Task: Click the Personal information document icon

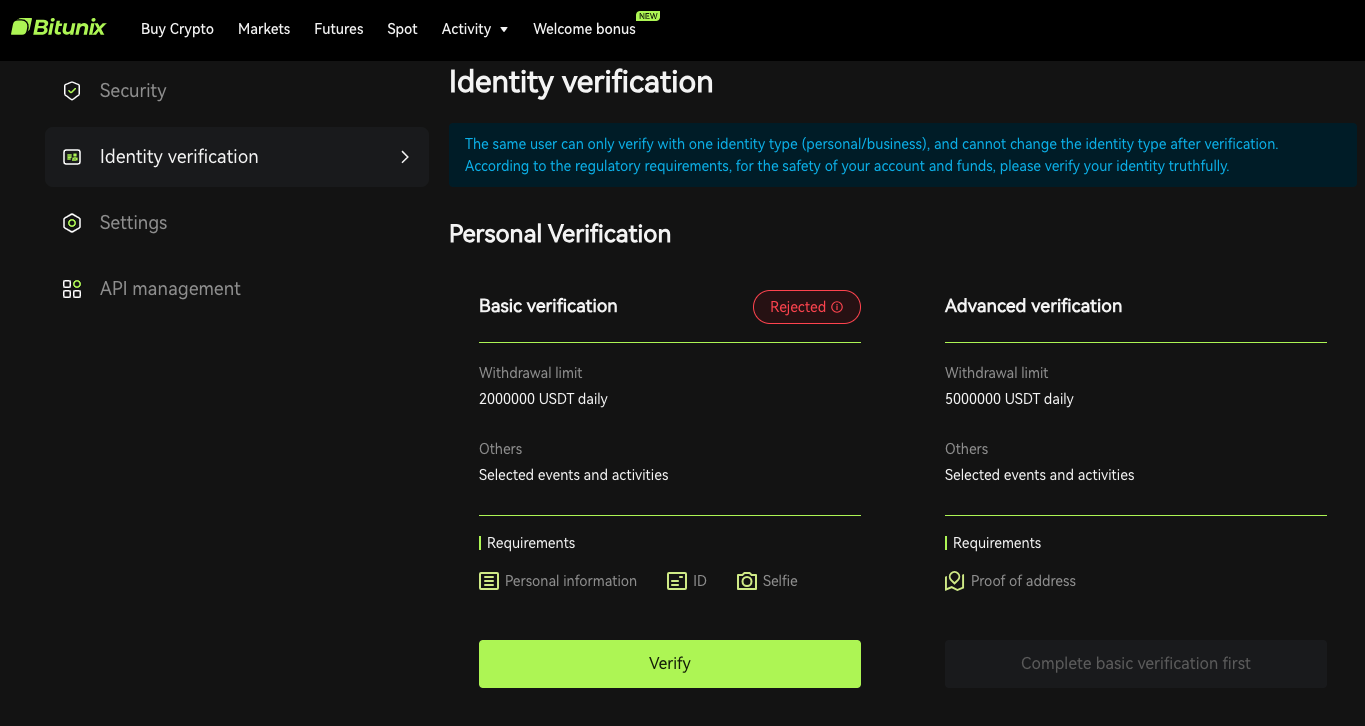Action: 488,580
